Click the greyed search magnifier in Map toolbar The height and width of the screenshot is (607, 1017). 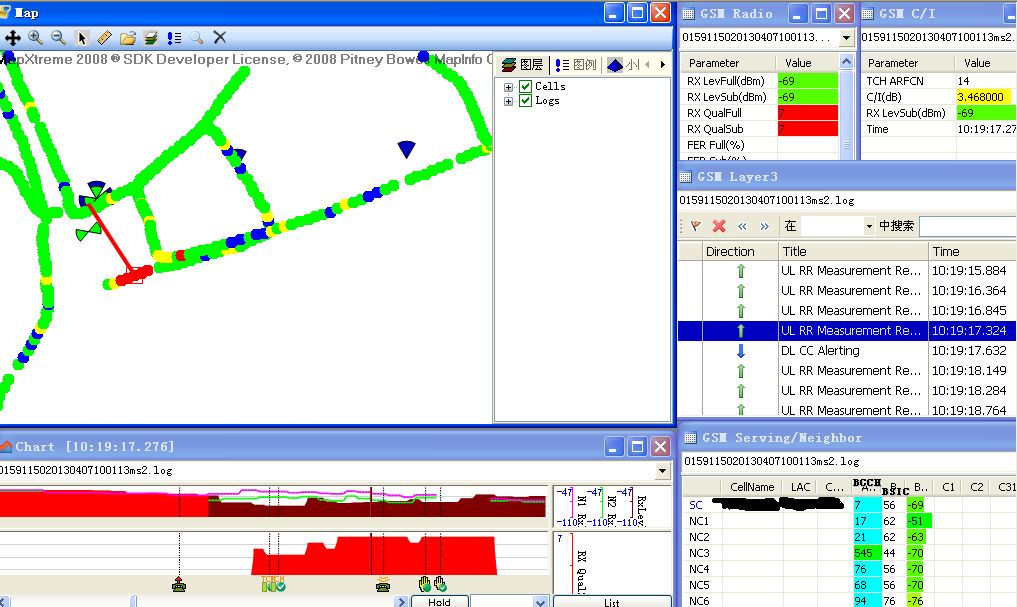click(x=197, y=38)
